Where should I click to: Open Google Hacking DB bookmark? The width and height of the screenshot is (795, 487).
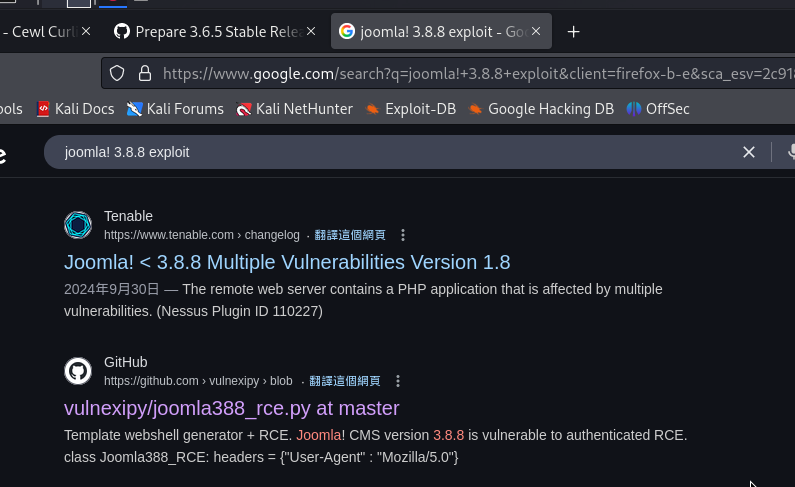pyautogui.click(x=540, y=109)
